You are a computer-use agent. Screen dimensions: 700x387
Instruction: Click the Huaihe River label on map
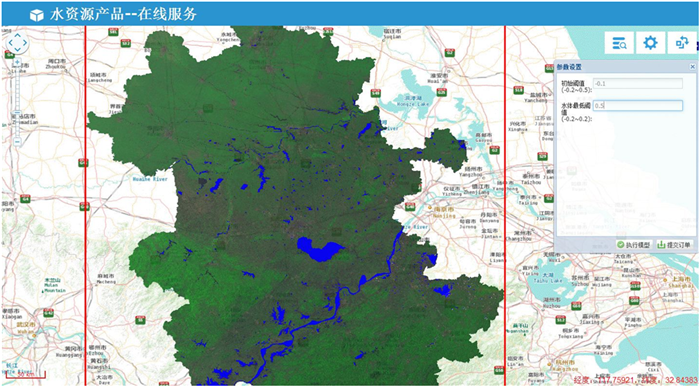150,179
